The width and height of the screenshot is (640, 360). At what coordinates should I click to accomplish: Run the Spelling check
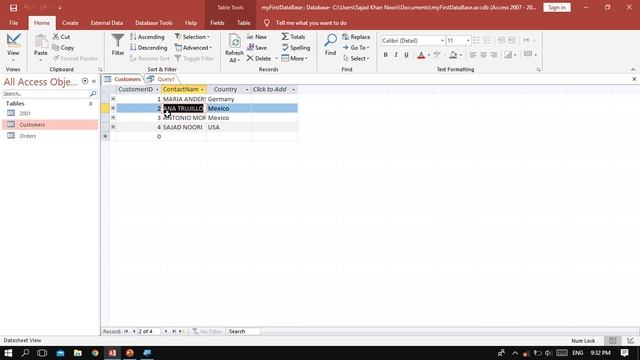(x=296, y=48)
